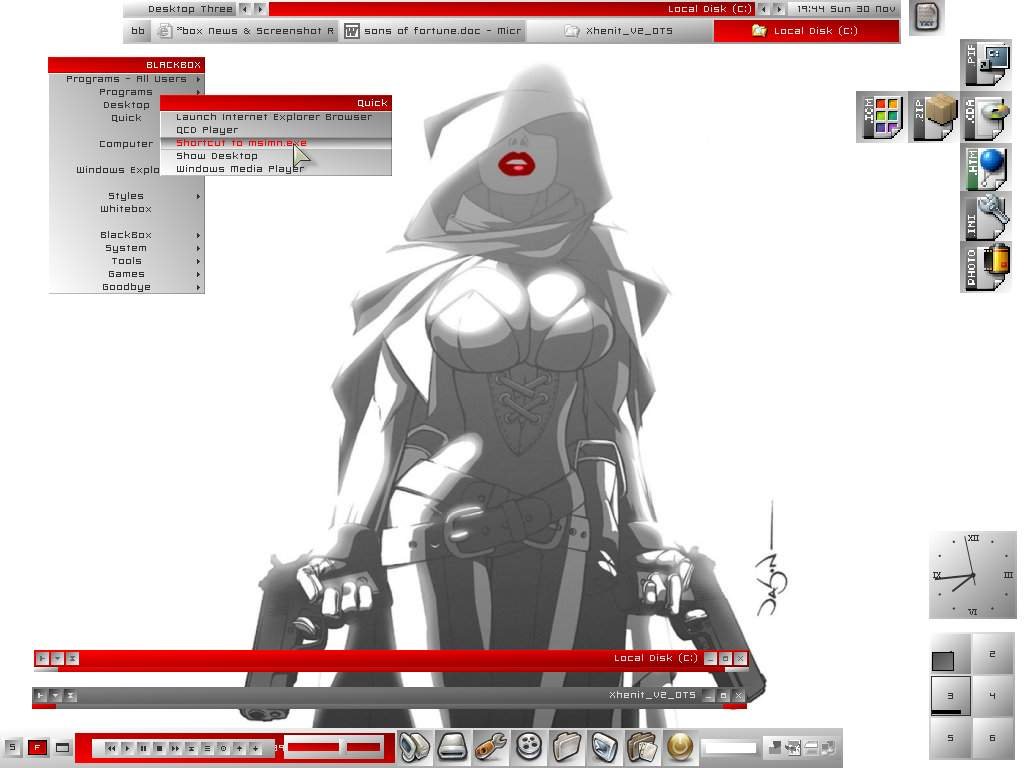The image size is (1024, 768).
Task: Adjust the media player volume slider
Action: click(363, 746)
